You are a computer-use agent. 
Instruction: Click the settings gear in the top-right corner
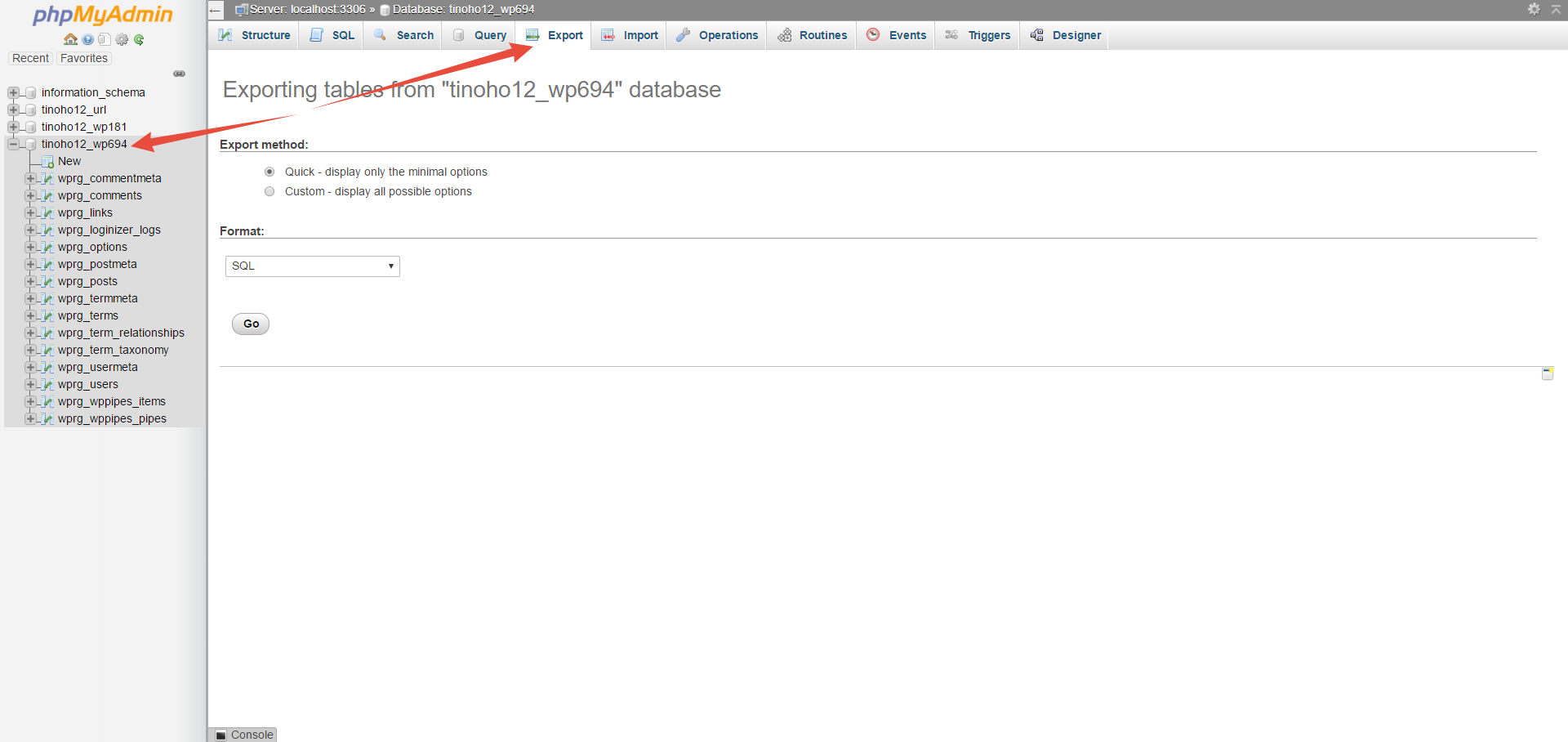point(1535,10)
